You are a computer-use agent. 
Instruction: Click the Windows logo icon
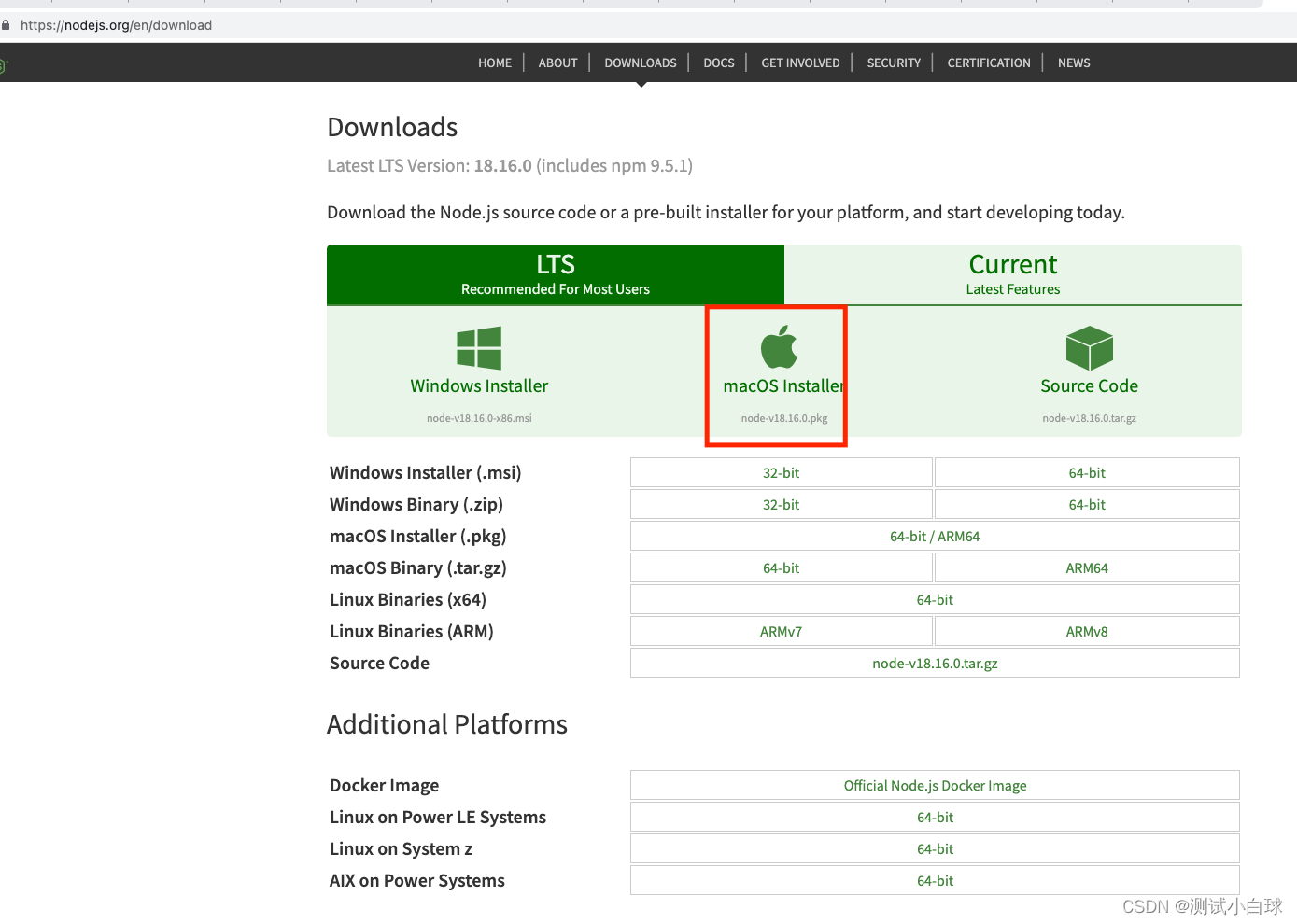point(479,348)
